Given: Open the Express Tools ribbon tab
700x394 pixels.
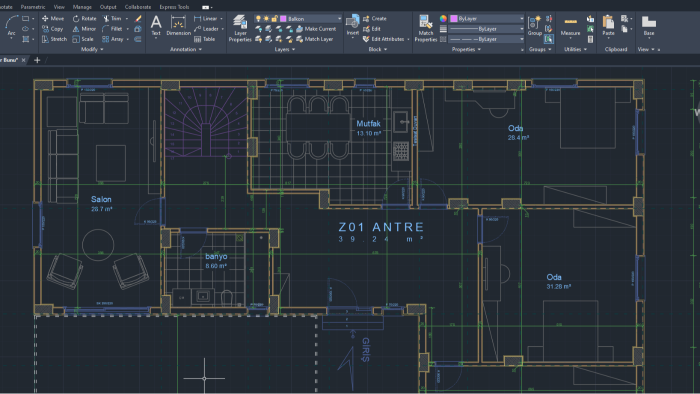Looking at the screenshot, I should tap(174, 7).
